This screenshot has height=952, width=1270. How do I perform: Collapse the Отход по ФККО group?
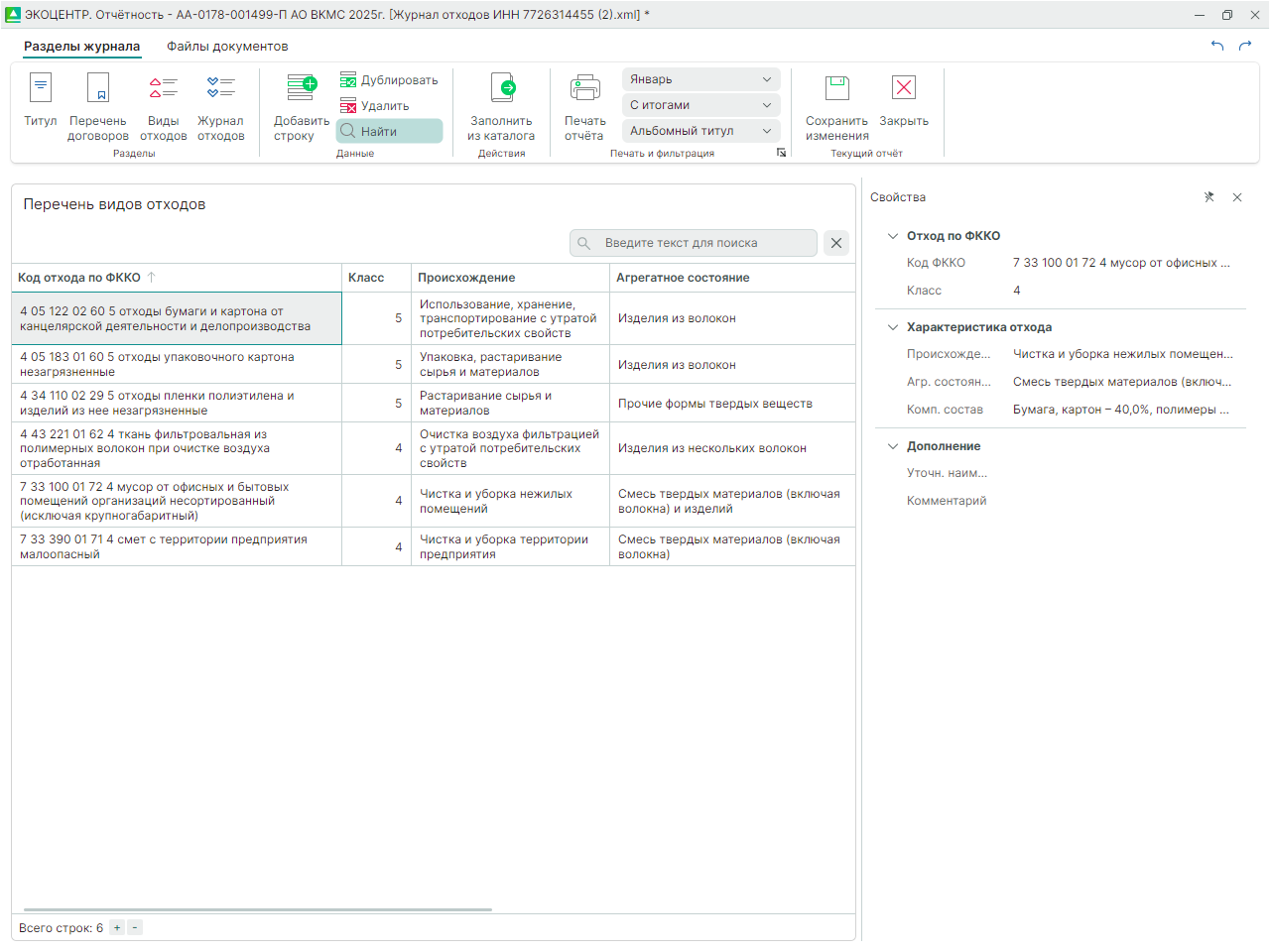[x=893, y=236]
